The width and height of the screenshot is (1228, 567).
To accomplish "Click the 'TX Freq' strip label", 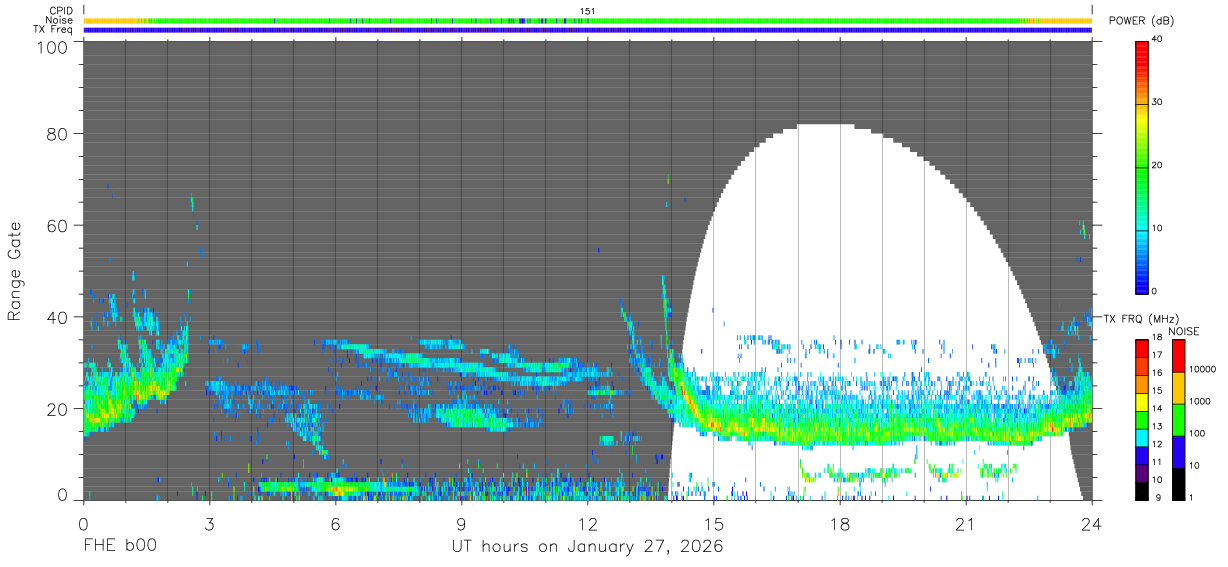I will 54,30.
